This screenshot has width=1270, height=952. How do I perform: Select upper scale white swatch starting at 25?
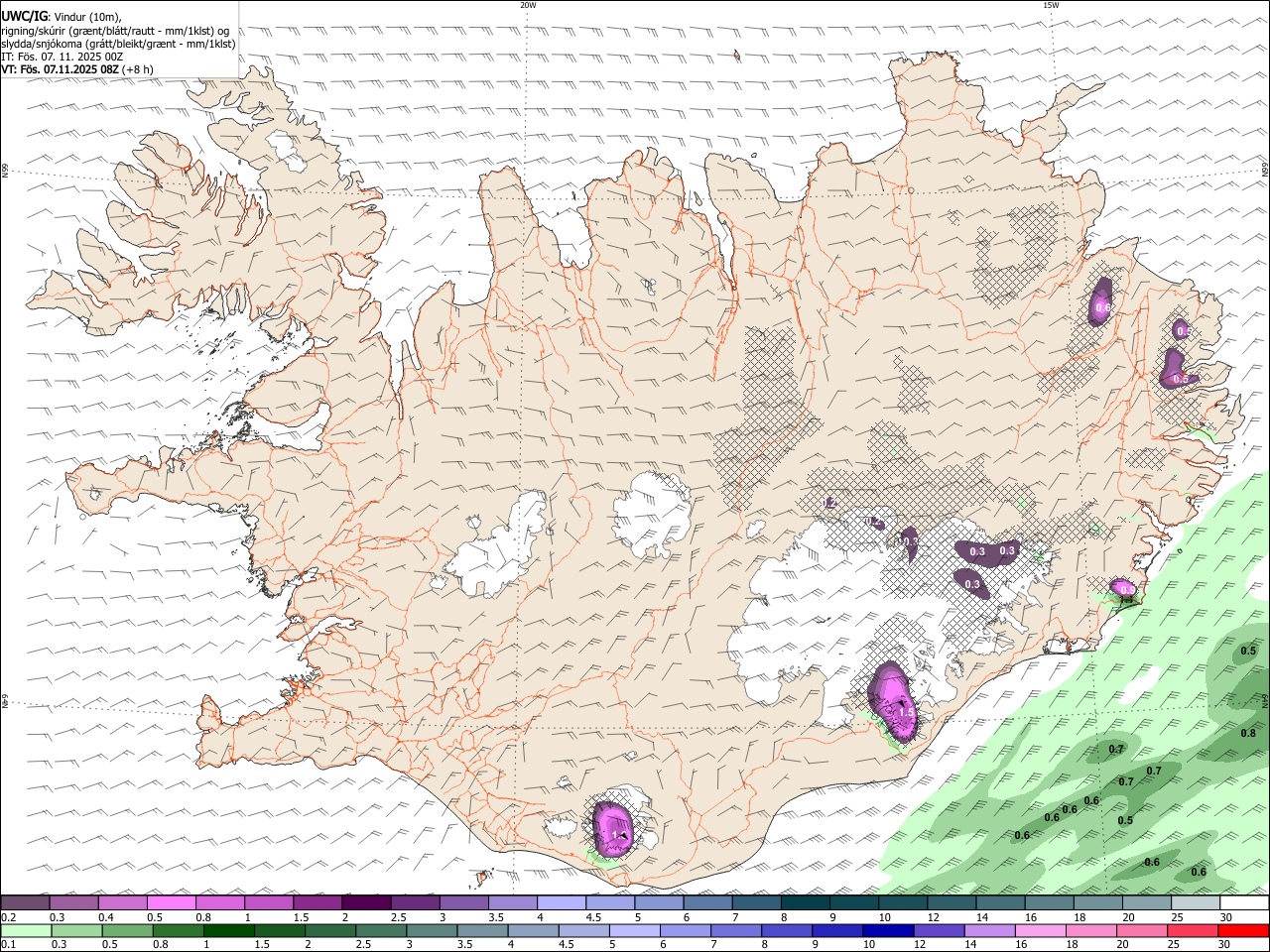[1195, 902]
